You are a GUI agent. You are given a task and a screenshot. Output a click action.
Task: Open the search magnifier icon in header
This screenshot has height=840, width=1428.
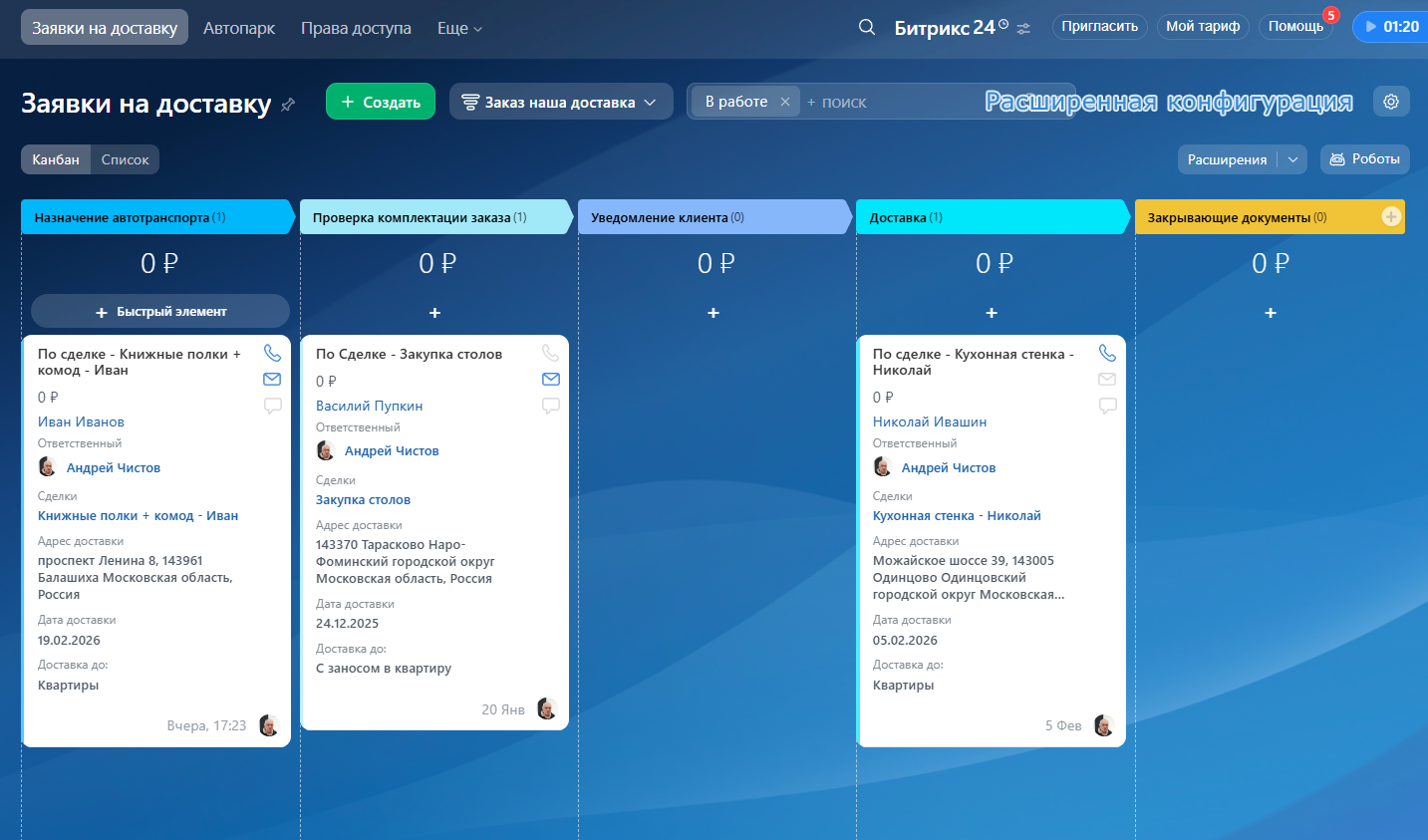pos(867,27)
